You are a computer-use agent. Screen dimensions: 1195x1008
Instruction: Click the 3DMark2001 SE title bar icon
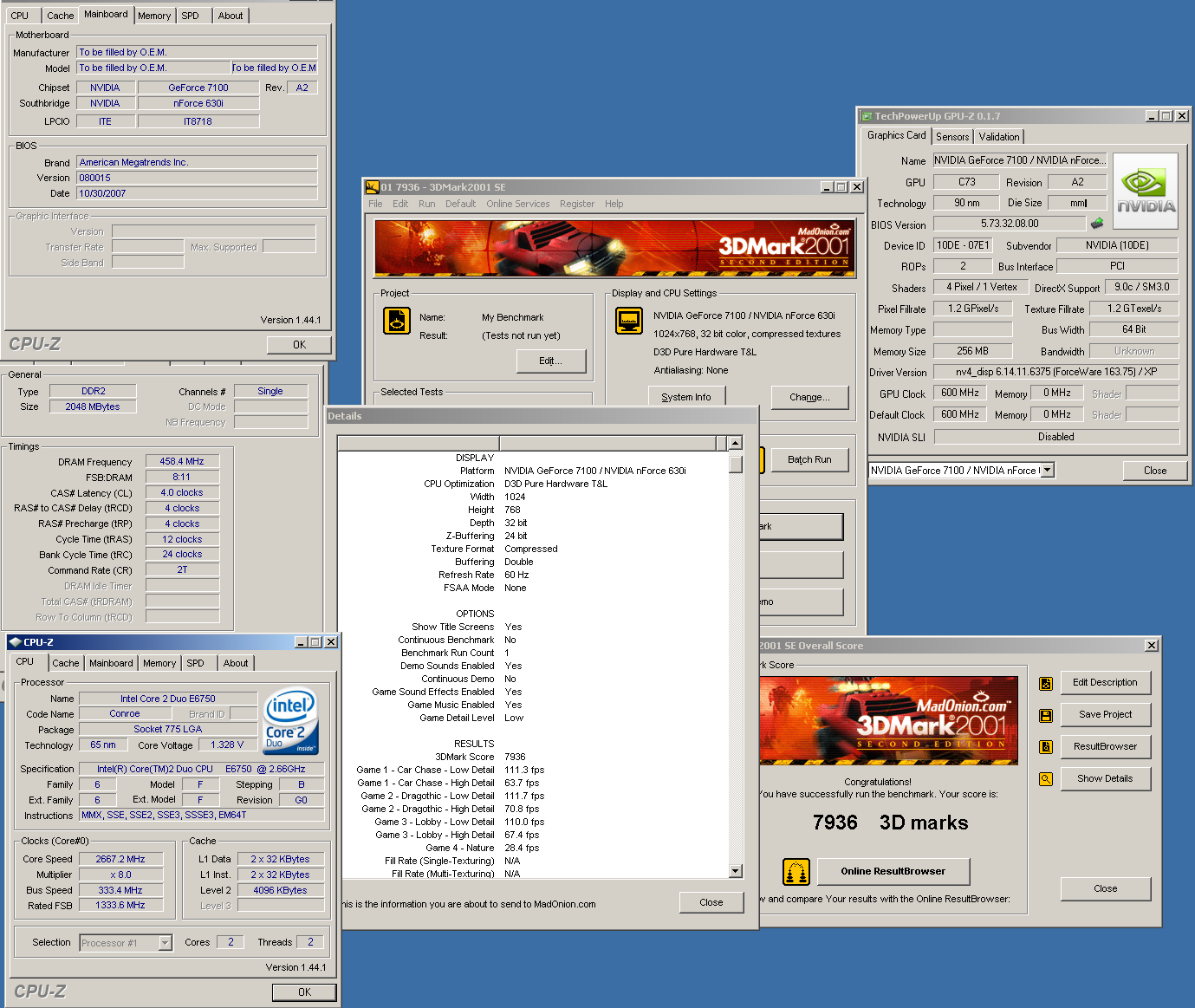point(373,186)
